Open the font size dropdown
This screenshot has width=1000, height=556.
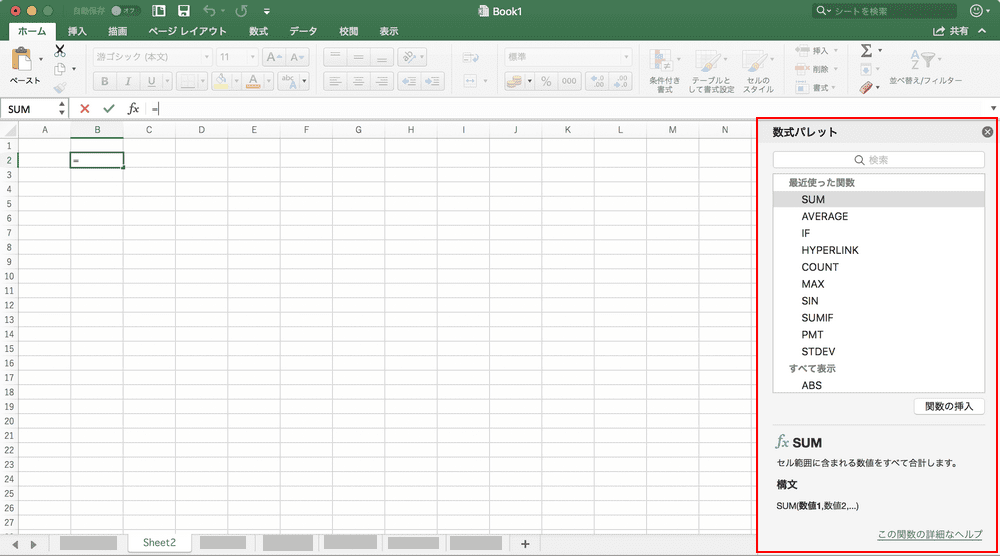point(253,57)
